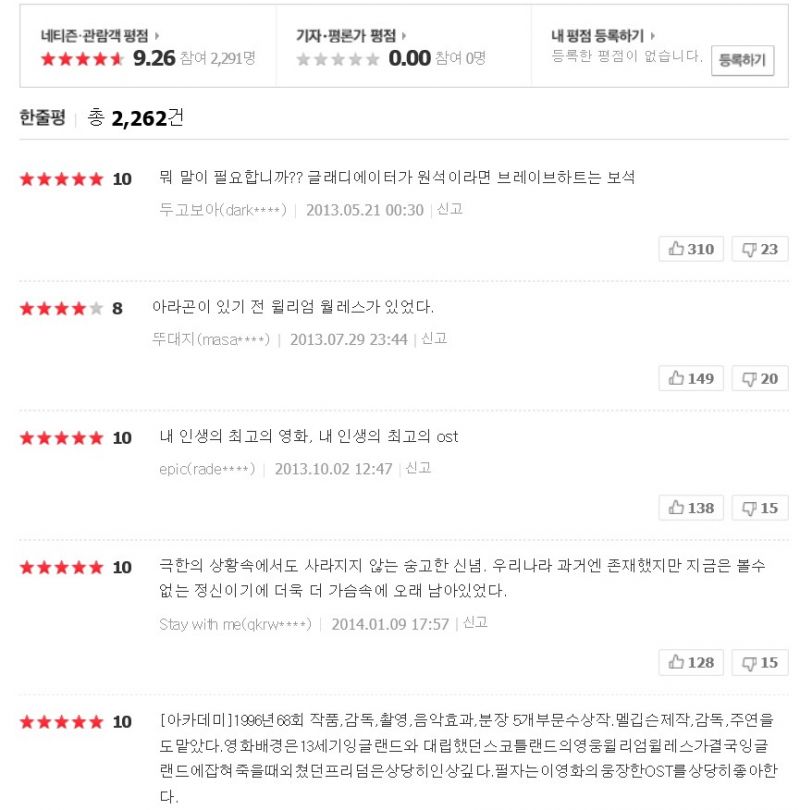Viewport: 800px width, 810px height.
Task: Click the 등록하기 button
Action: click(742, 60)
